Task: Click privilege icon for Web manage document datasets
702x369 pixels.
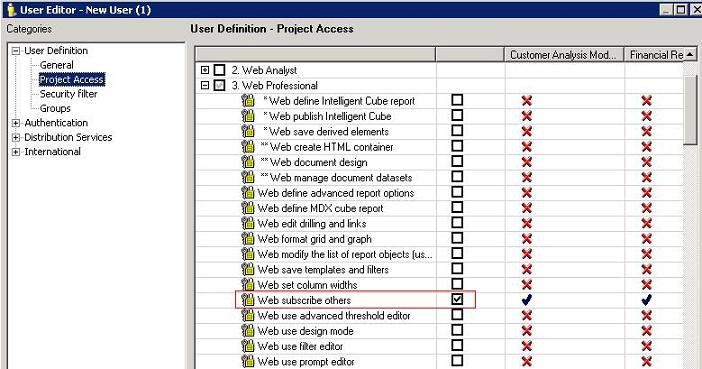Action: [248, 177]
